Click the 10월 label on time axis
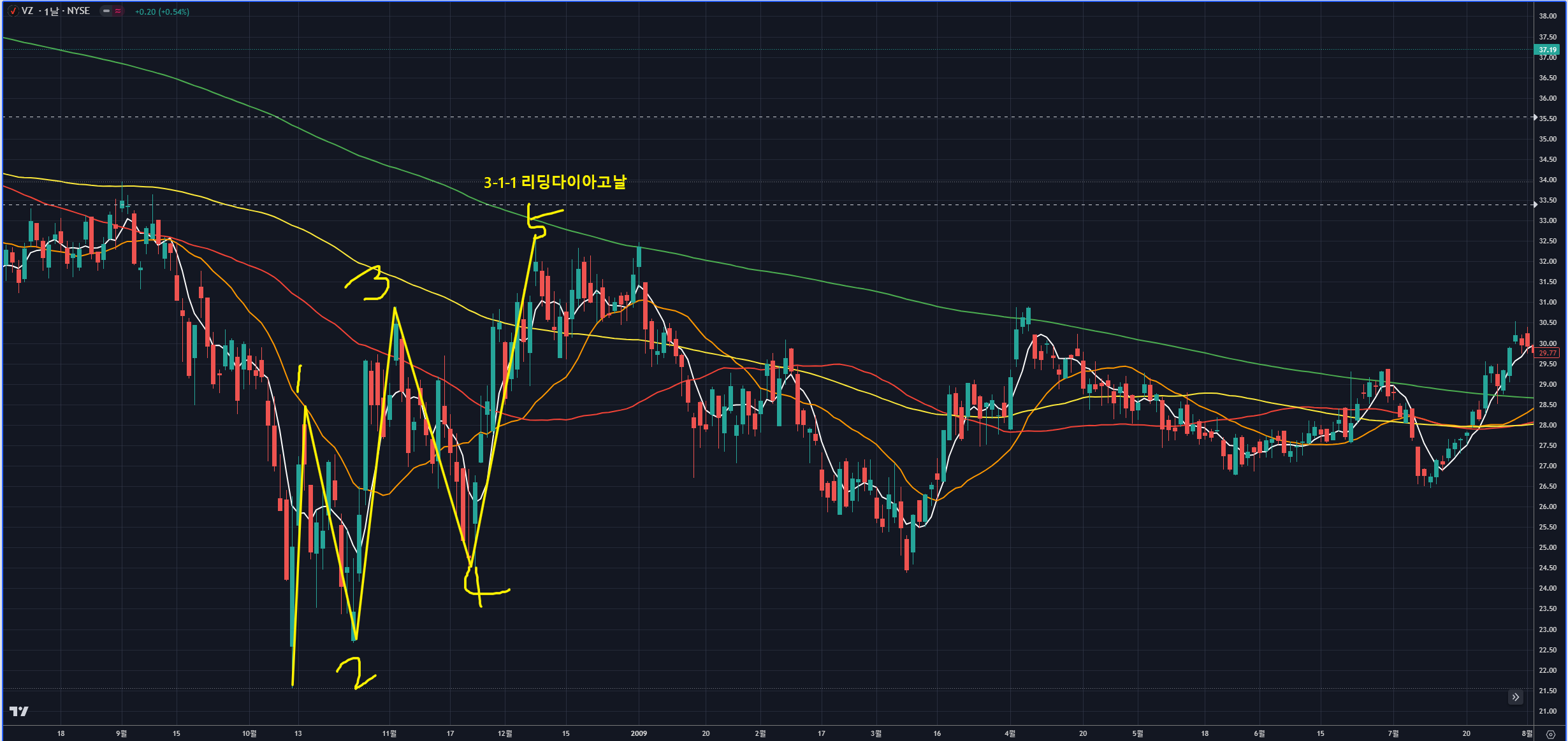 click(249, 733)
